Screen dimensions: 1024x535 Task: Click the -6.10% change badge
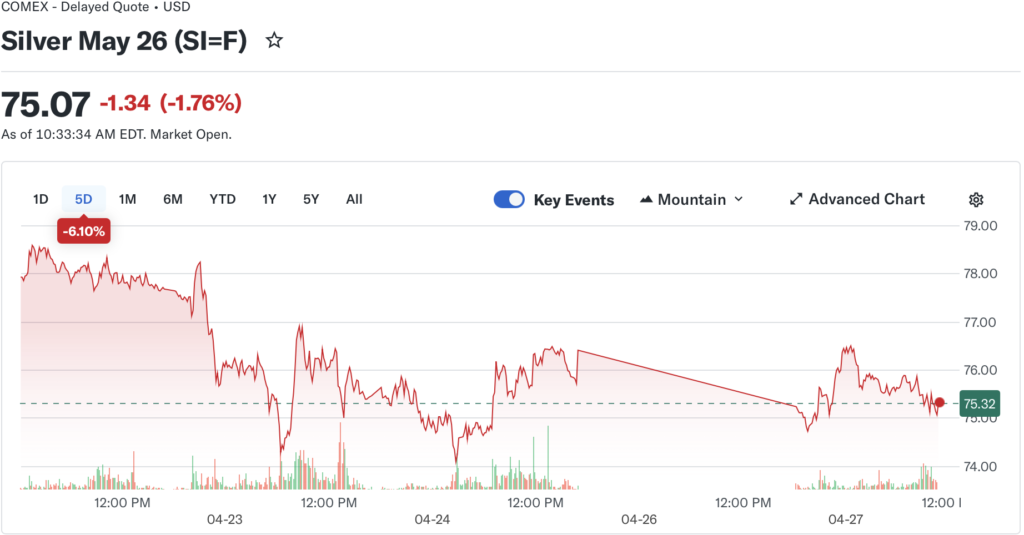pyautogui.click(x=84, y=231)
